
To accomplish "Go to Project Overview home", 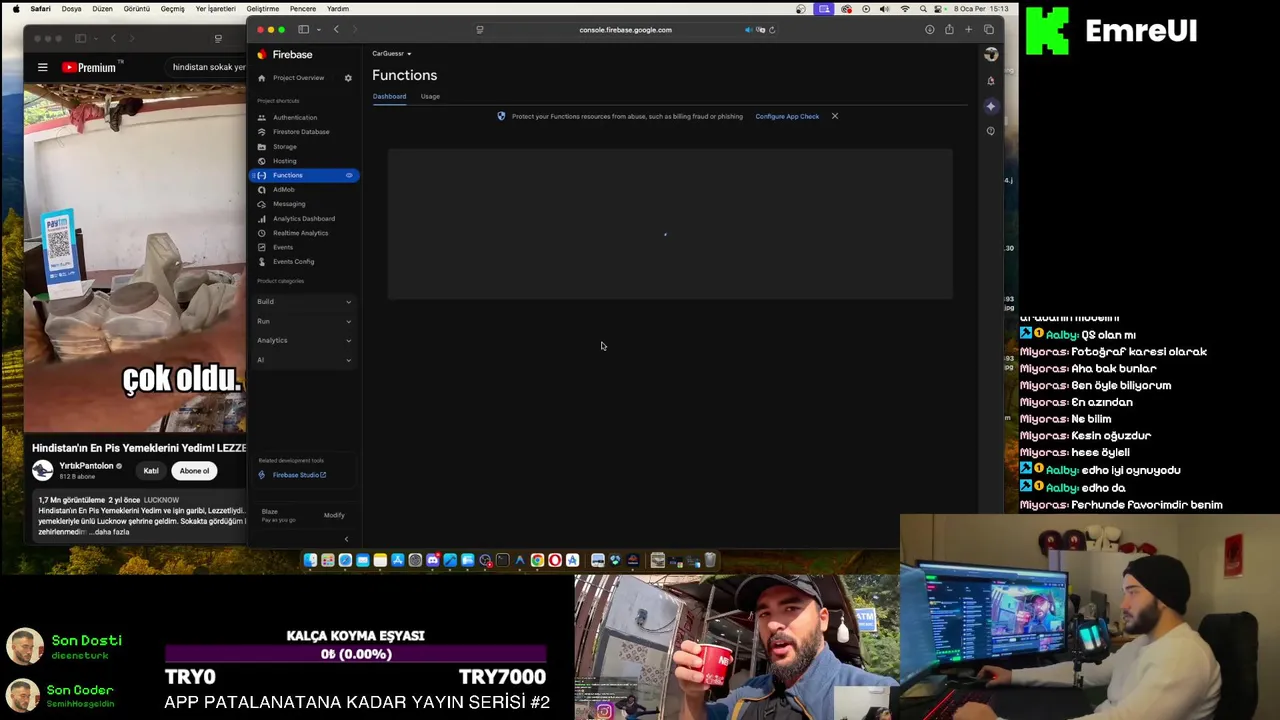I will pyautogui.click(x=298, y=78).
